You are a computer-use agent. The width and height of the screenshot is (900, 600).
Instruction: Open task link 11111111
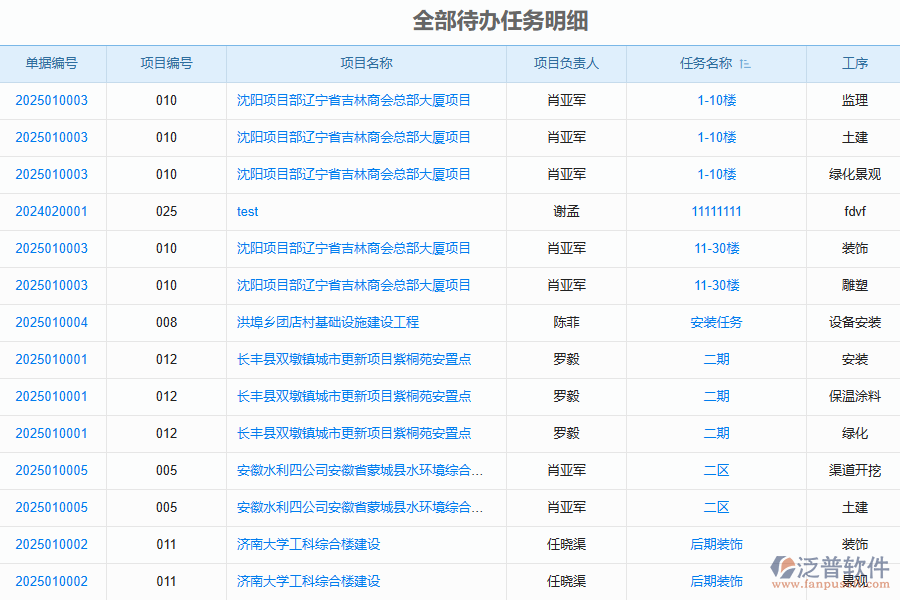[716, 211]
